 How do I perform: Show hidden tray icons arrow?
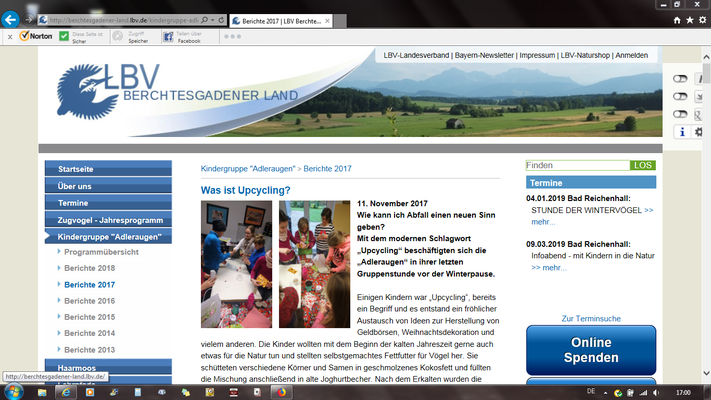pos(605,393)
